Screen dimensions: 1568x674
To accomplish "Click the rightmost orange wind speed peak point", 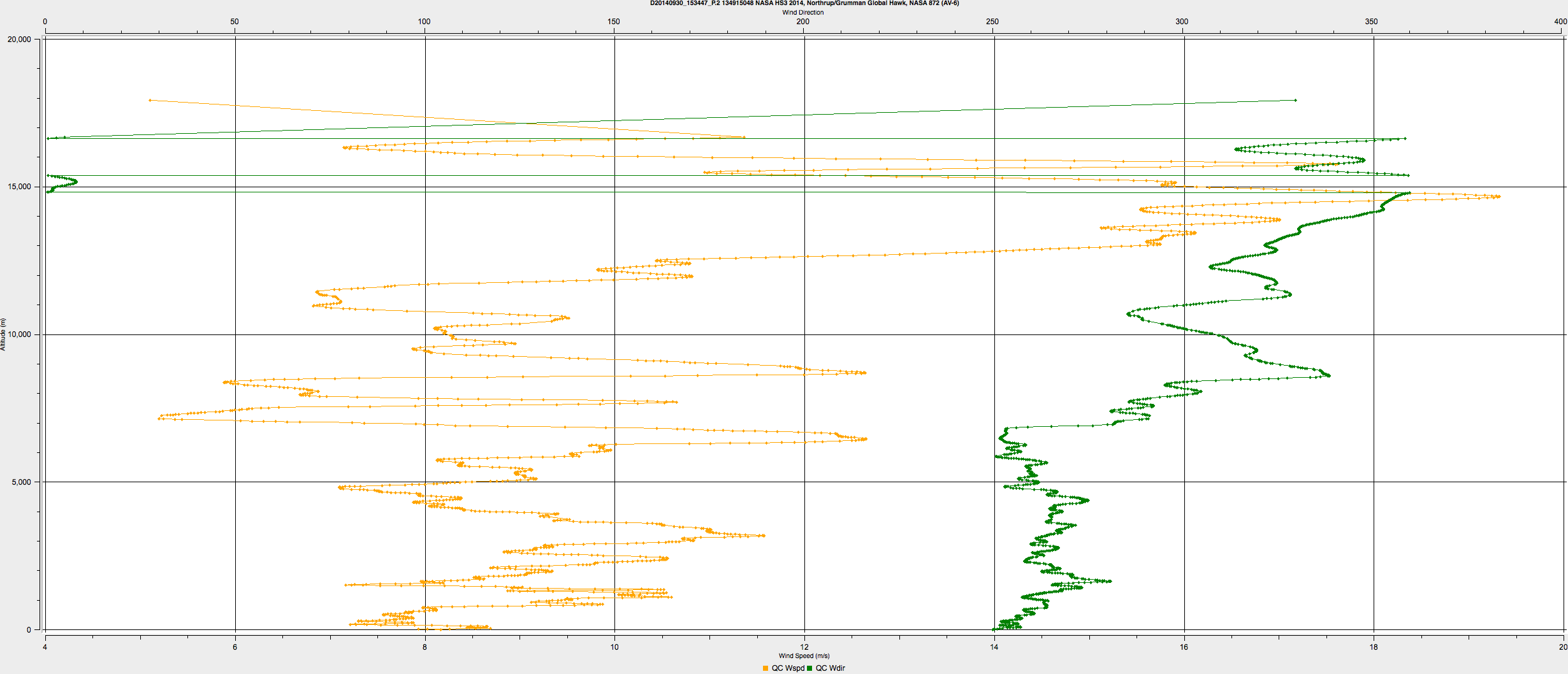I will point(1499,196).
